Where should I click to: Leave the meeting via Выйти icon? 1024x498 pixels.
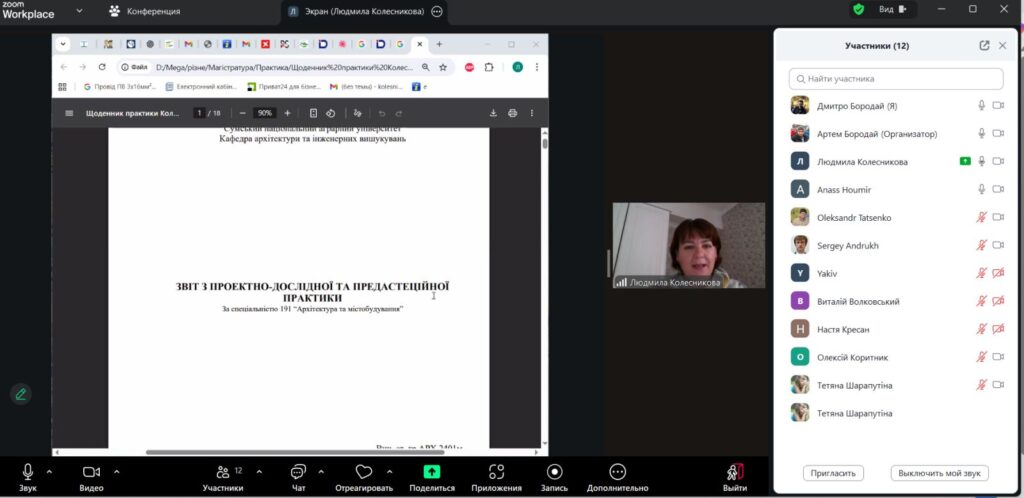click(x=734, y=472)
